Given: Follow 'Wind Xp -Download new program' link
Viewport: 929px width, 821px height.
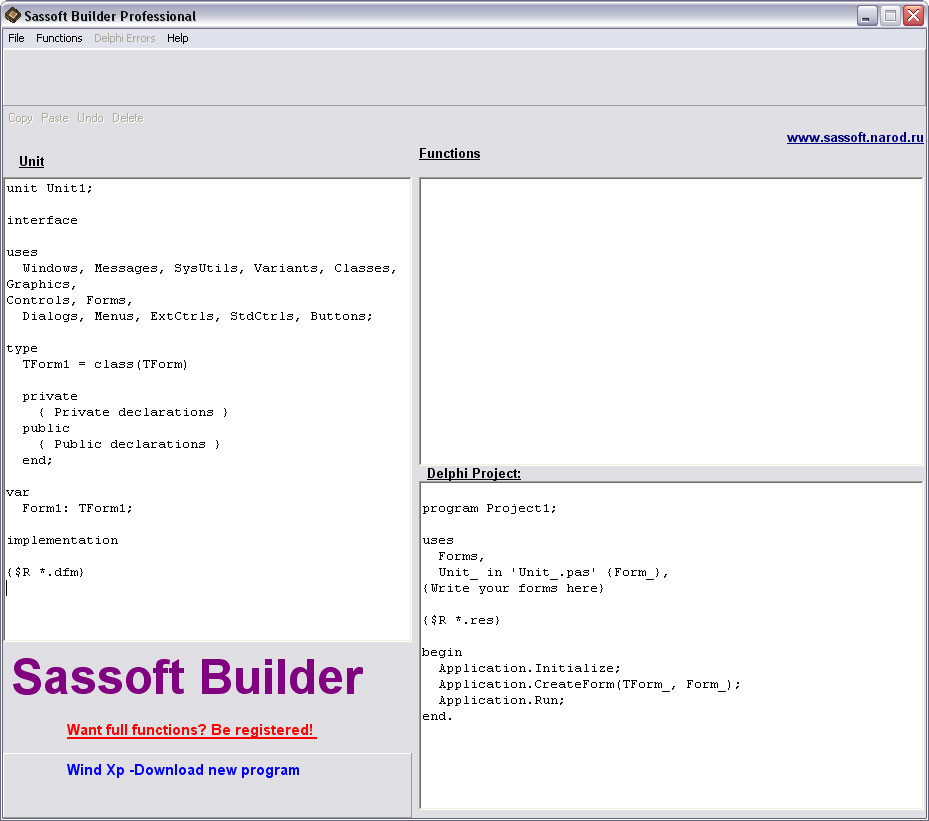Looking at the screenshot, I should [x=182, y=770].
